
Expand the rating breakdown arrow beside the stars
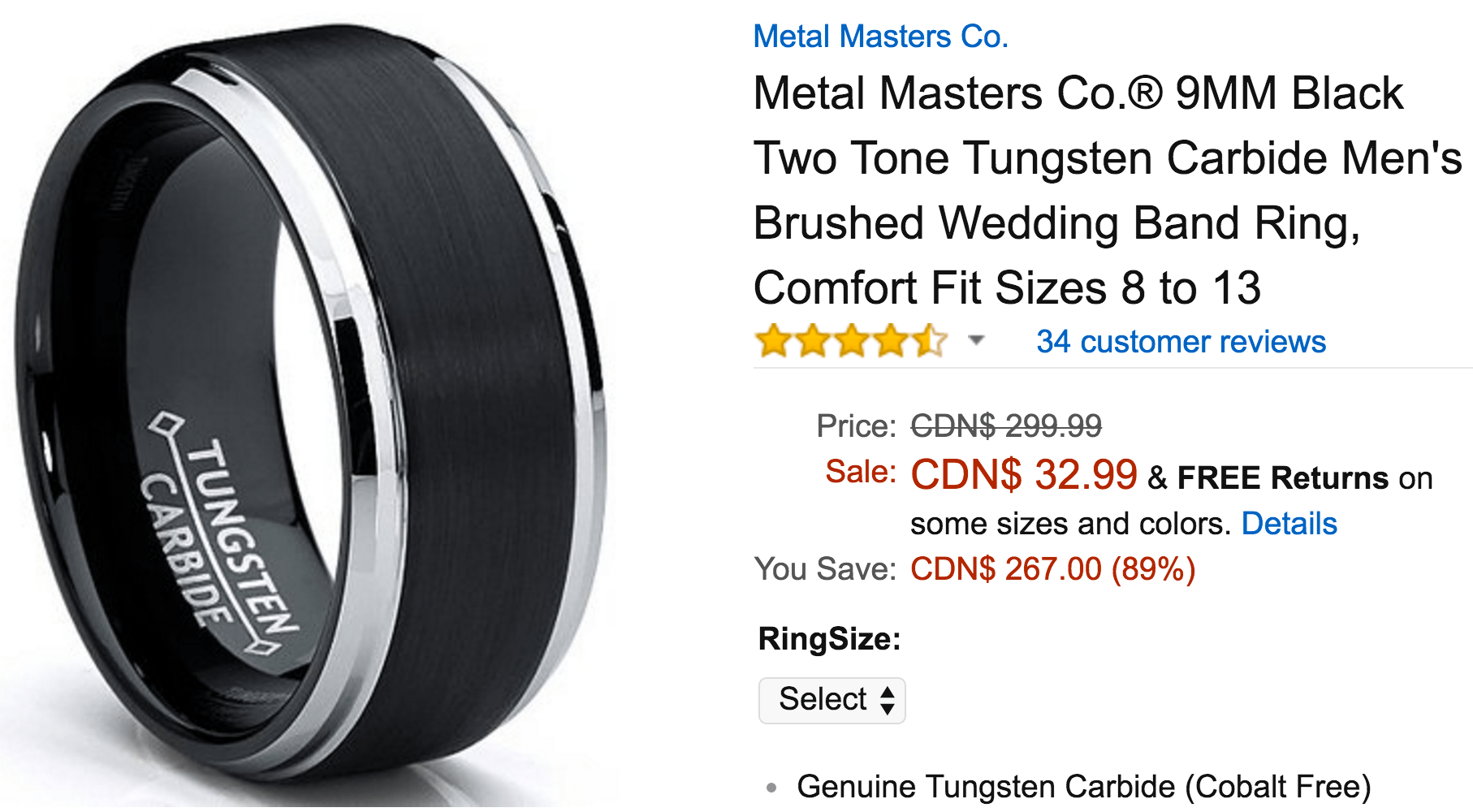(977, 340)
